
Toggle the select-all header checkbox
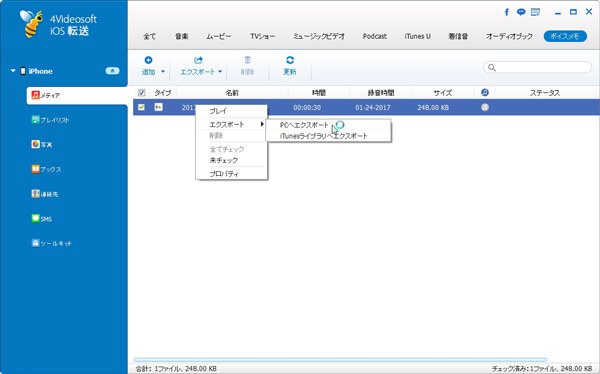pos(142,93)
